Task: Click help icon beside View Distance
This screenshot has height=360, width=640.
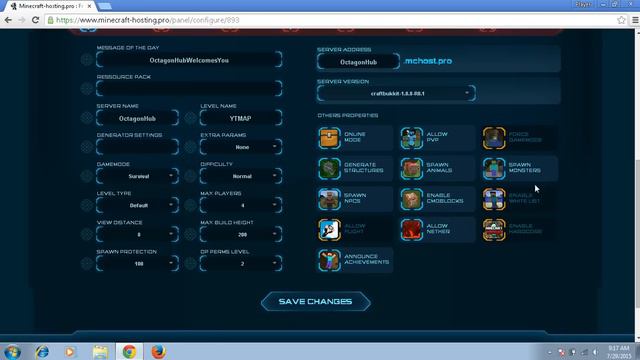Action: (87, 234)
